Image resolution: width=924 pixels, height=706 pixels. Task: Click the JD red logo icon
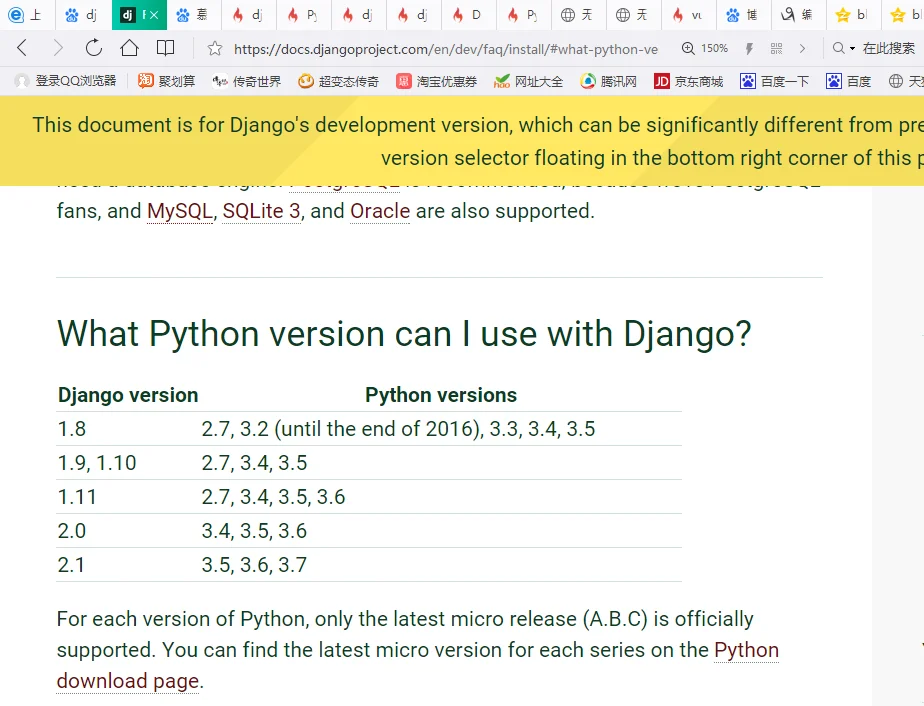(x=662, y=81)
